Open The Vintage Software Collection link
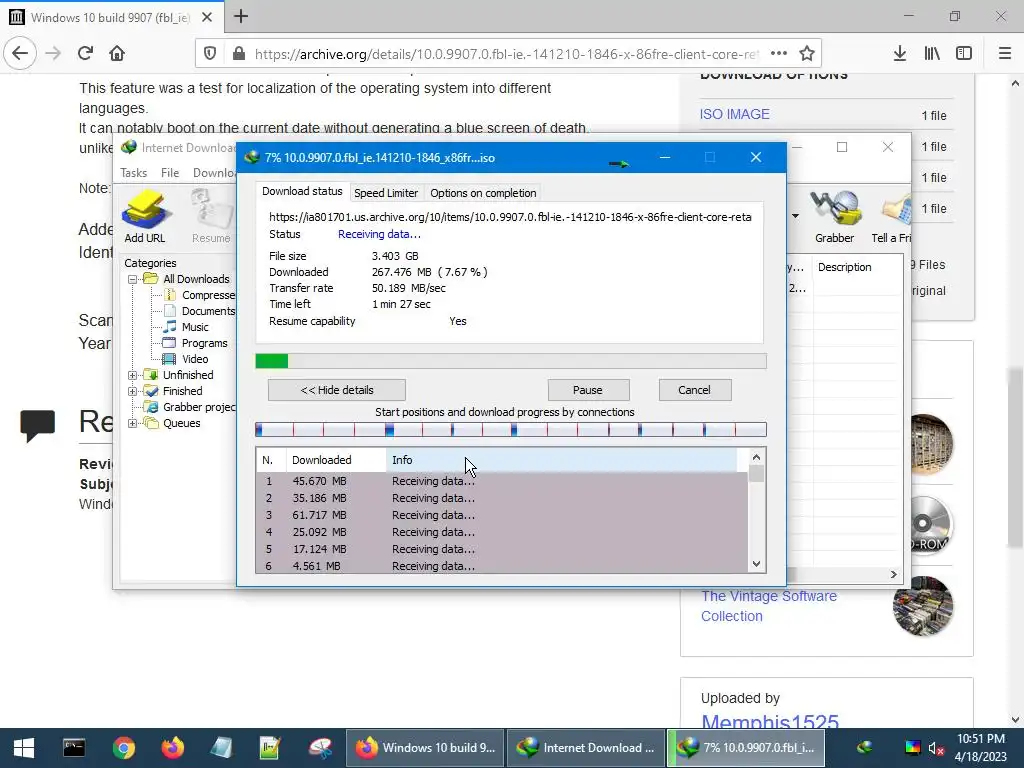Image resolution: width=1024 pixels, height=768 pixels. pyautogui.click(x=769, y=606)
